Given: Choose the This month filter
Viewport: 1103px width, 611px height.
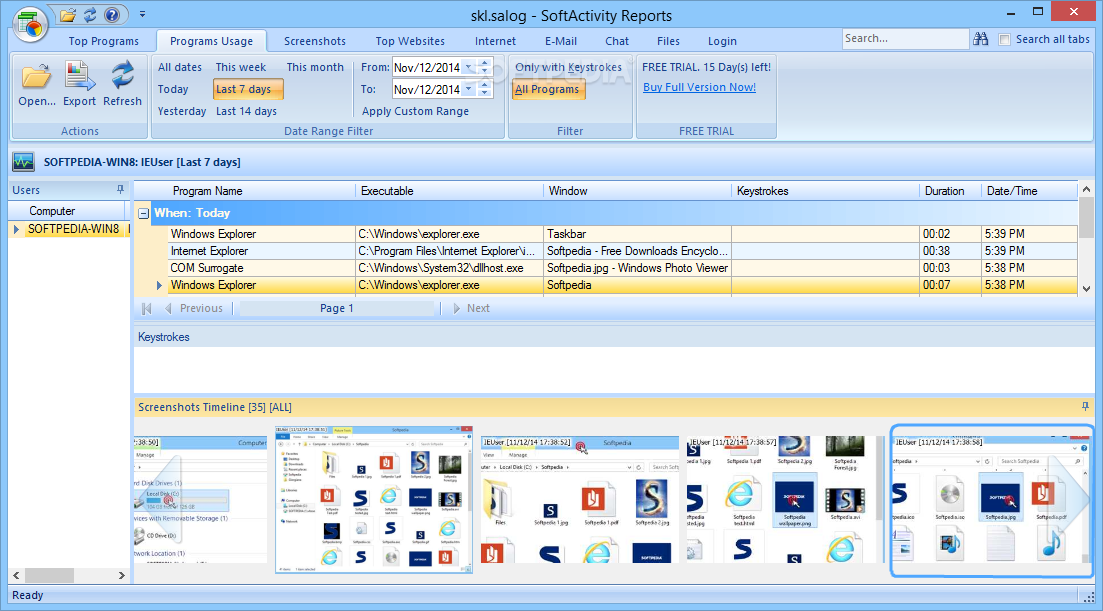Looking at the screenshot, I should point(315,67).
